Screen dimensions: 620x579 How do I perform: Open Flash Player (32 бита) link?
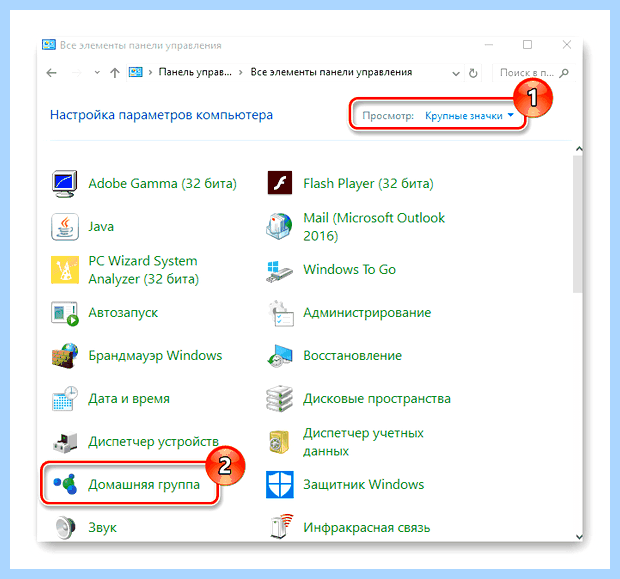point(368,184)
